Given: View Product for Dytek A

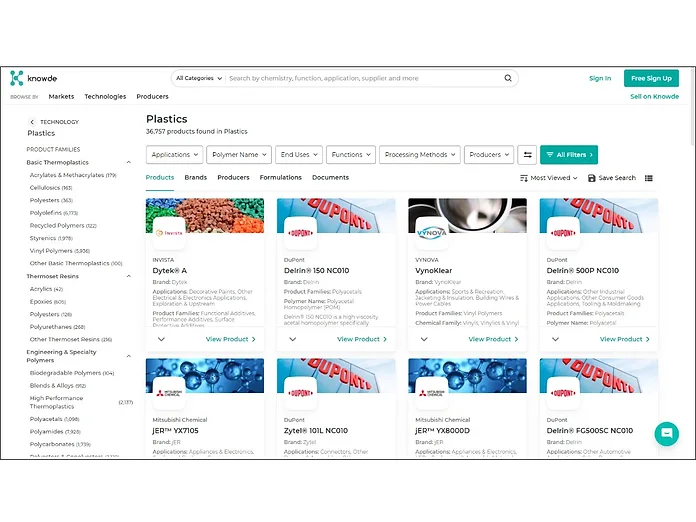Looking at the screenshot, I should click(230, 339).
